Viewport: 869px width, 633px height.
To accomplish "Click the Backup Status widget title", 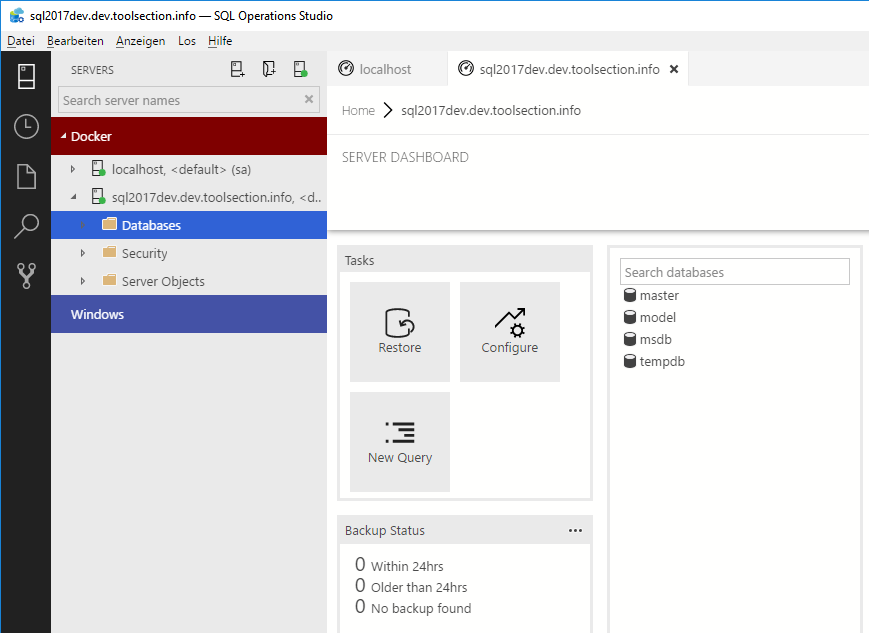I will pyautogui.click(x=385, y=530).
